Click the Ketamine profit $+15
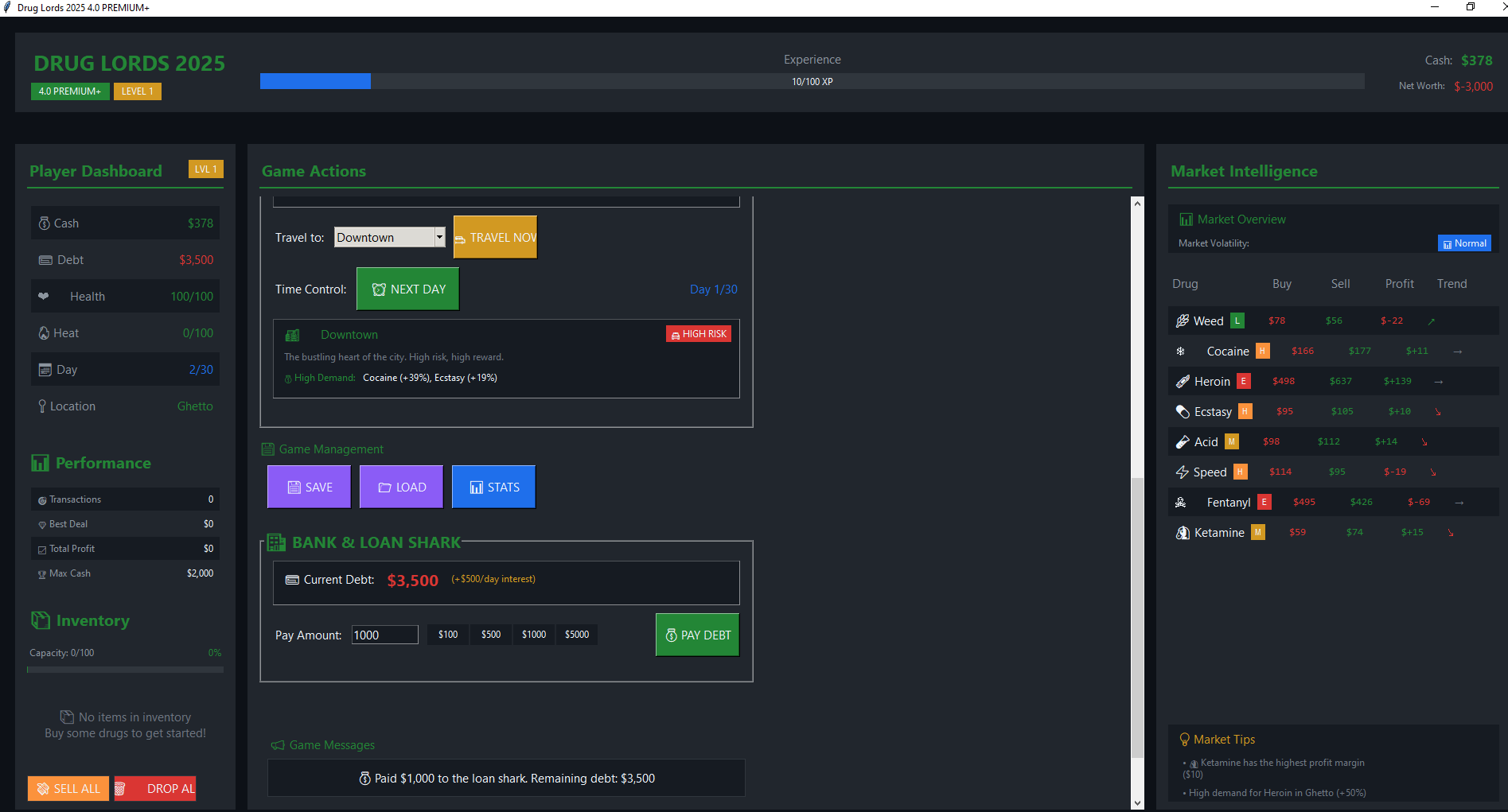1508x812 pixels. point(1413,532)
